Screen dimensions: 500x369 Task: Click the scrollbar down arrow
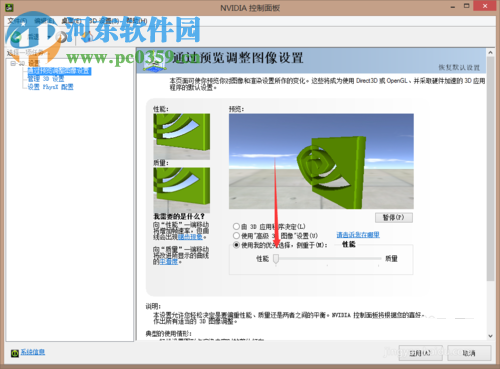pyautogui.click(x=490, y=336)
